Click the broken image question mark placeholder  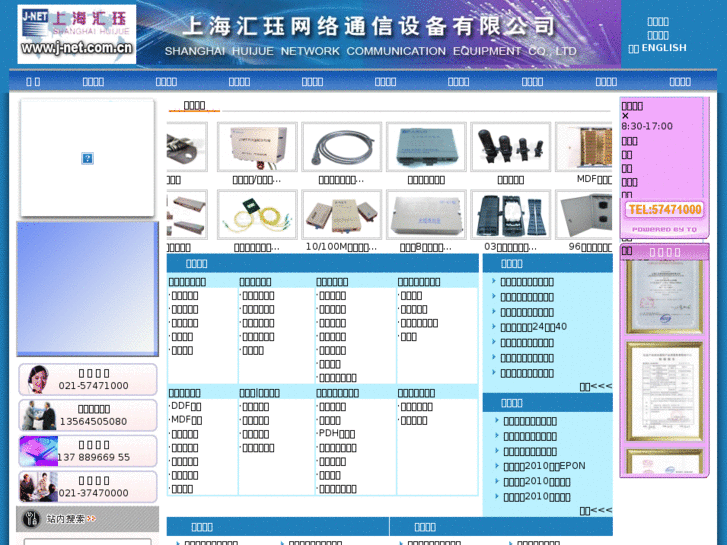(87, 158)
